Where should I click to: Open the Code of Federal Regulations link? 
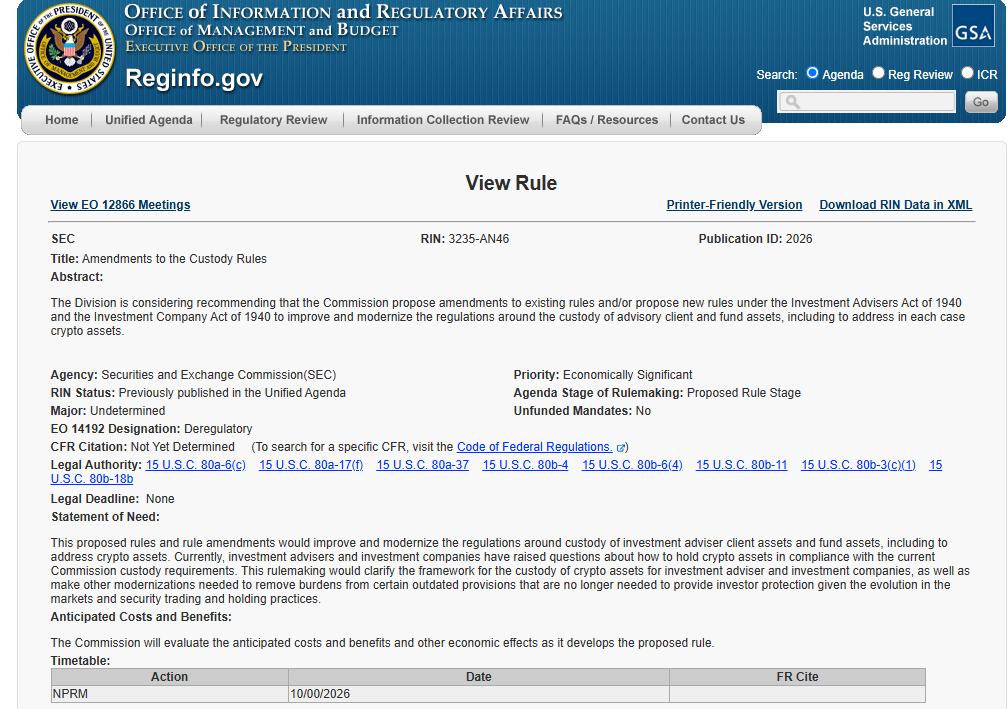coord(534,447)
